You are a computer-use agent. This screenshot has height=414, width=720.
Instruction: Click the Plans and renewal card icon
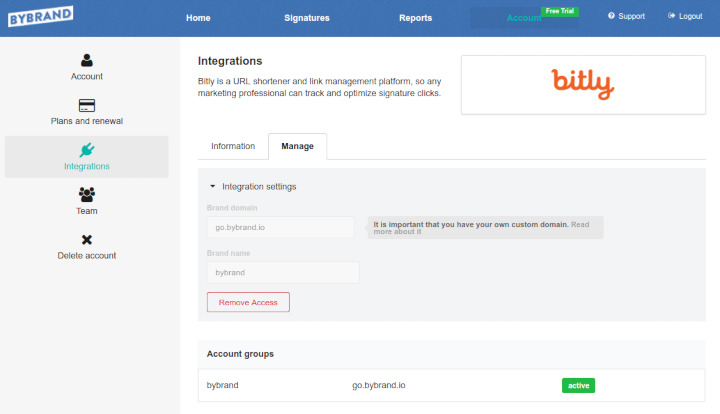coord(87,105)
